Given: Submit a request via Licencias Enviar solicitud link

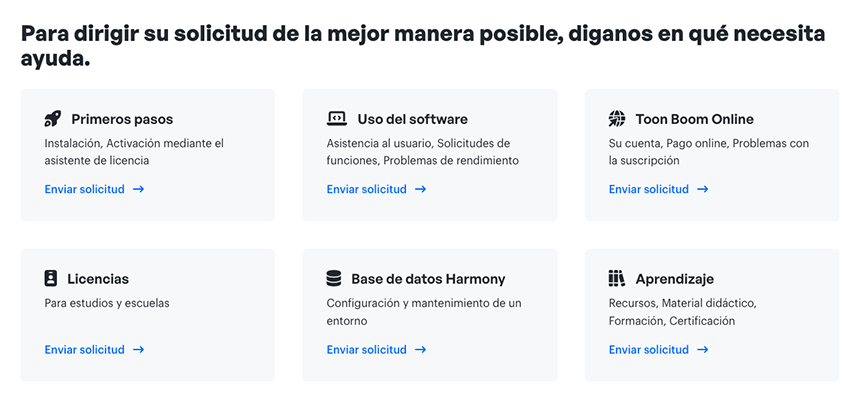Looking at the screenshot, I should pos(85,350).
